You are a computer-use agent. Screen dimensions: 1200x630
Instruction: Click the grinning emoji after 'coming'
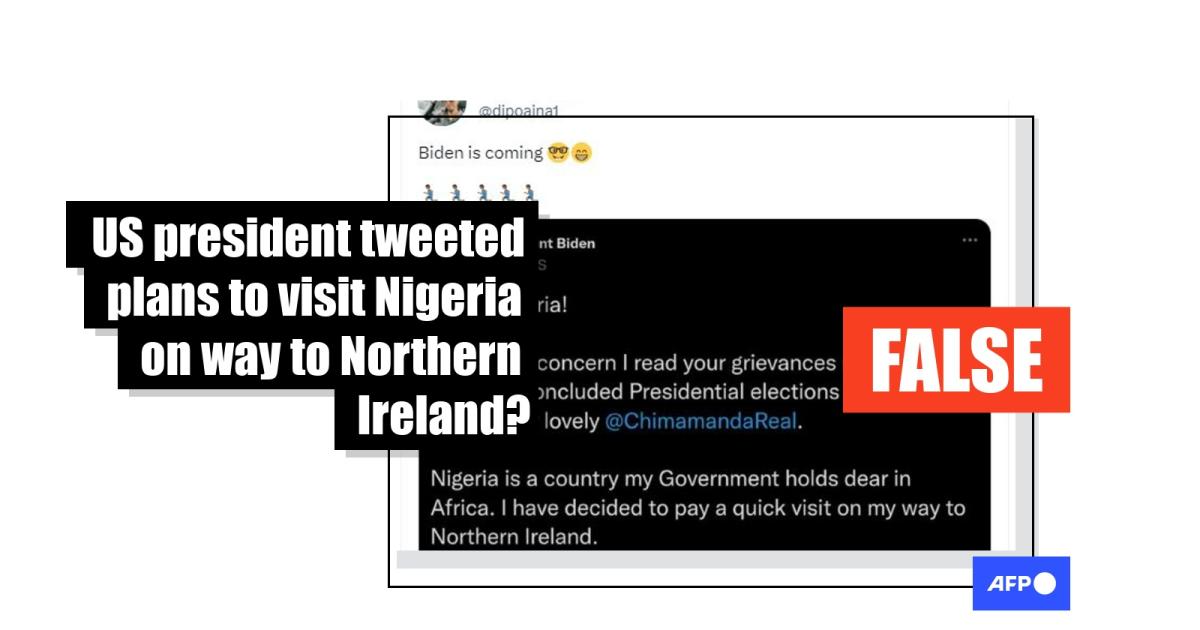581,153
